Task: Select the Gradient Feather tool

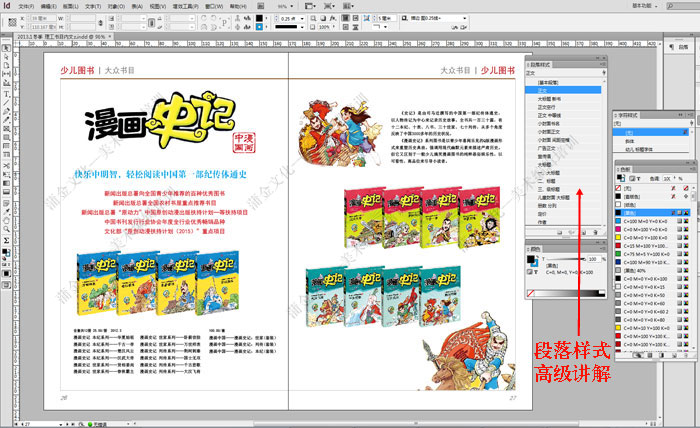Action: (x=6, y=191)
